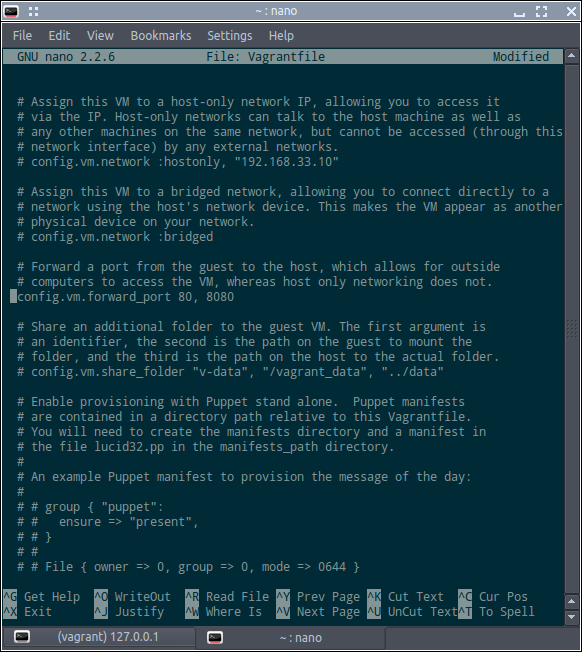Click the vagrant tab terminal icon
Image resolution: width=582 pixels, height=652 pixels.
tap(22, 637)
